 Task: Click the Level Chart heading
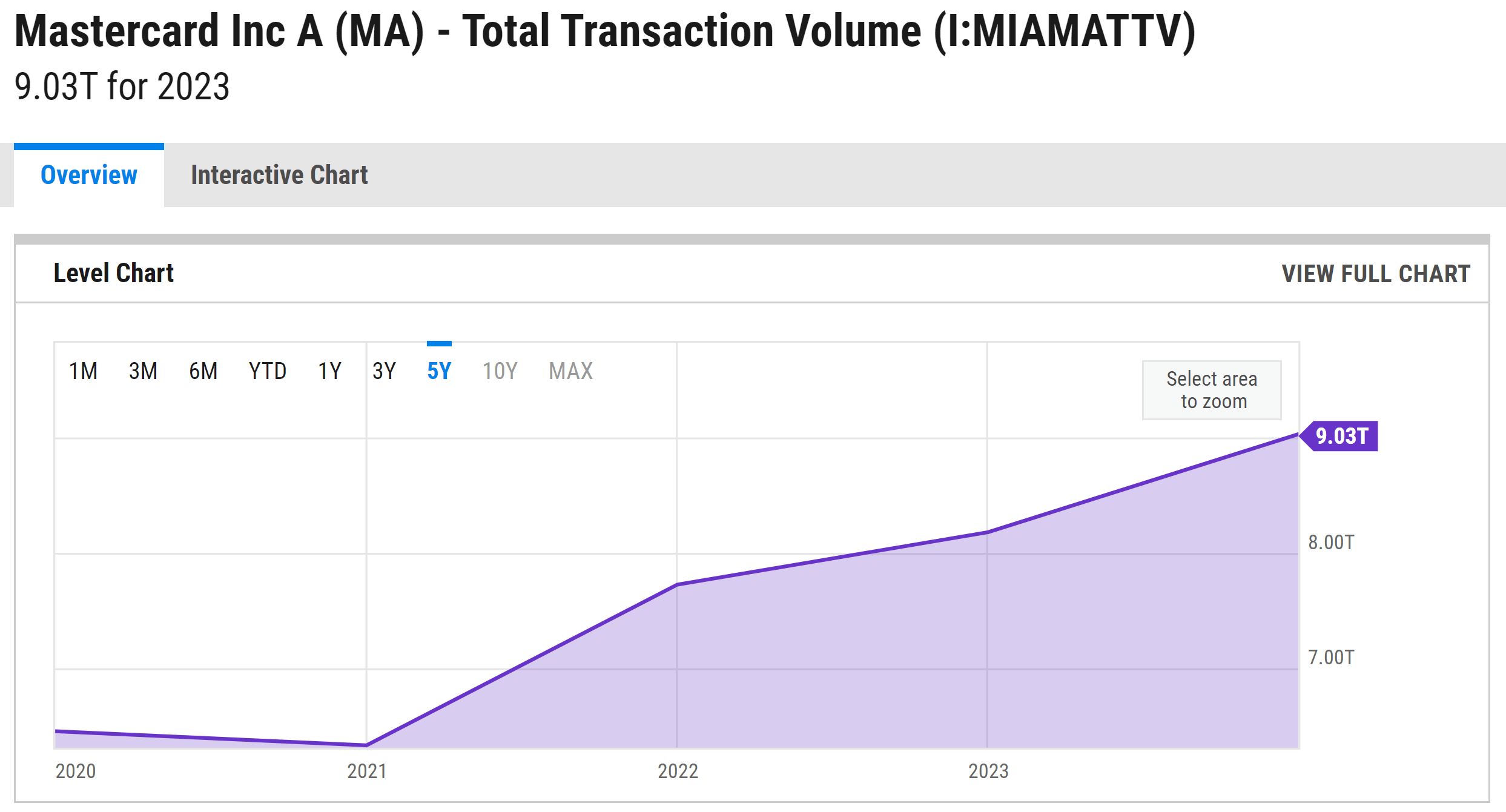point(114,273)
